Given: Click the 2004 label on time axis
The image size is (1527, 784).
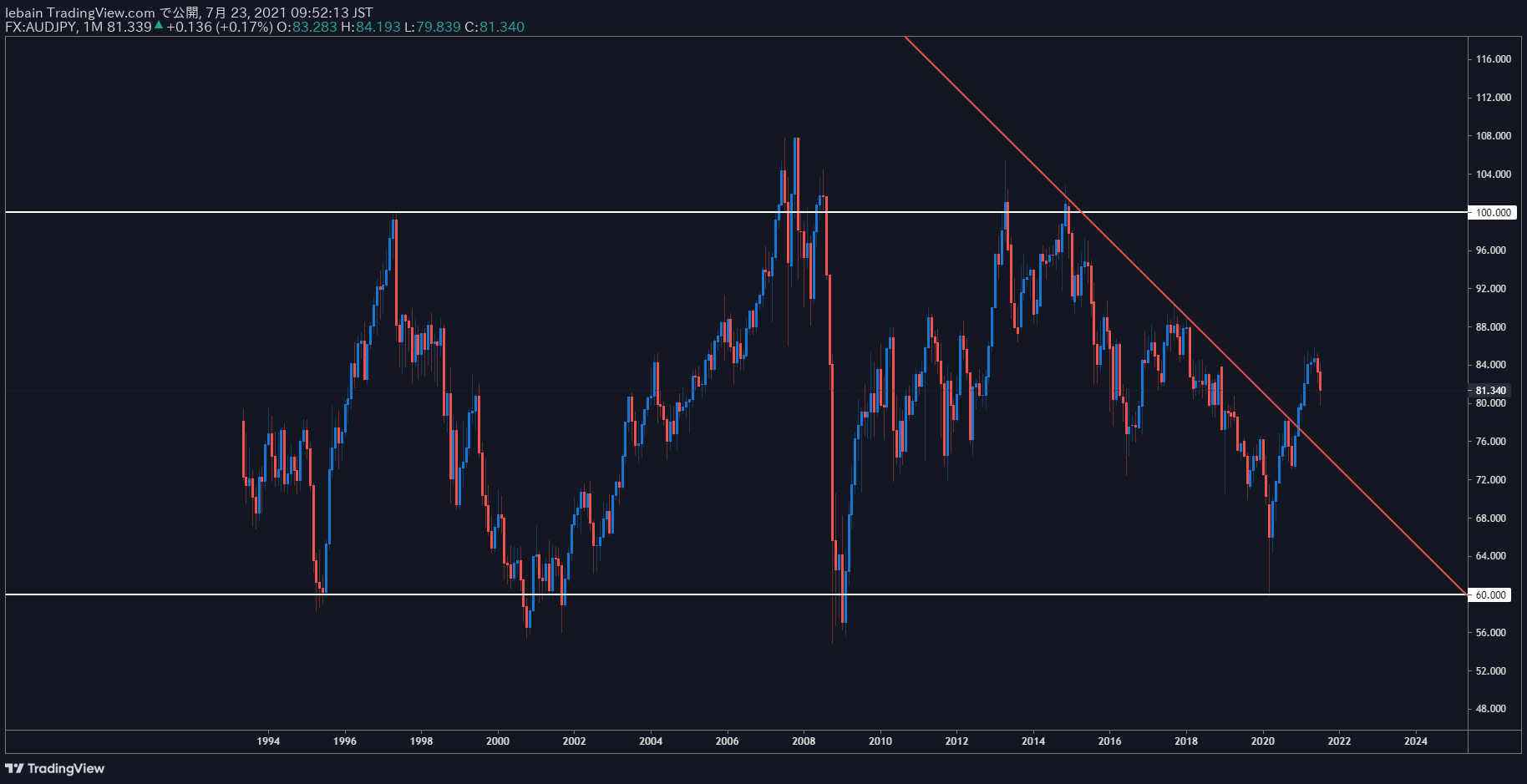Looking at the screenshot, I should click(x=651, y=741).
